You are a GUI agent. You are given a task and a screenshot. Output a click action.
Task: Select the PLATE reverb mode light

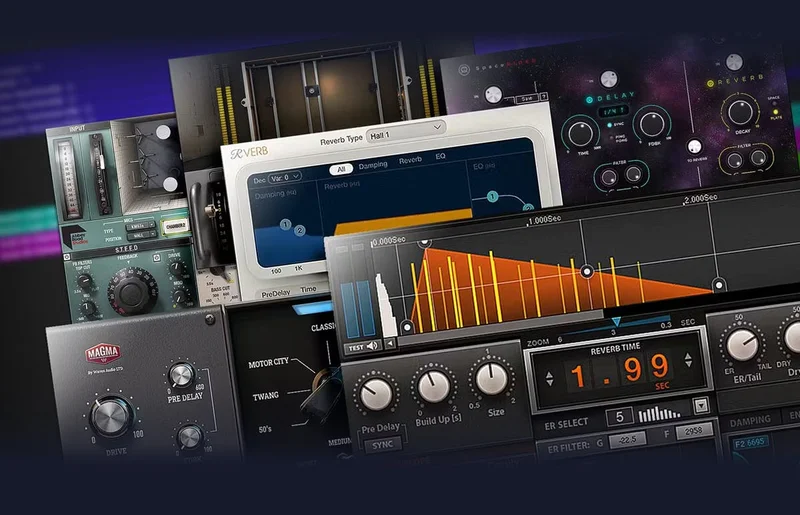tap(776, 112)
